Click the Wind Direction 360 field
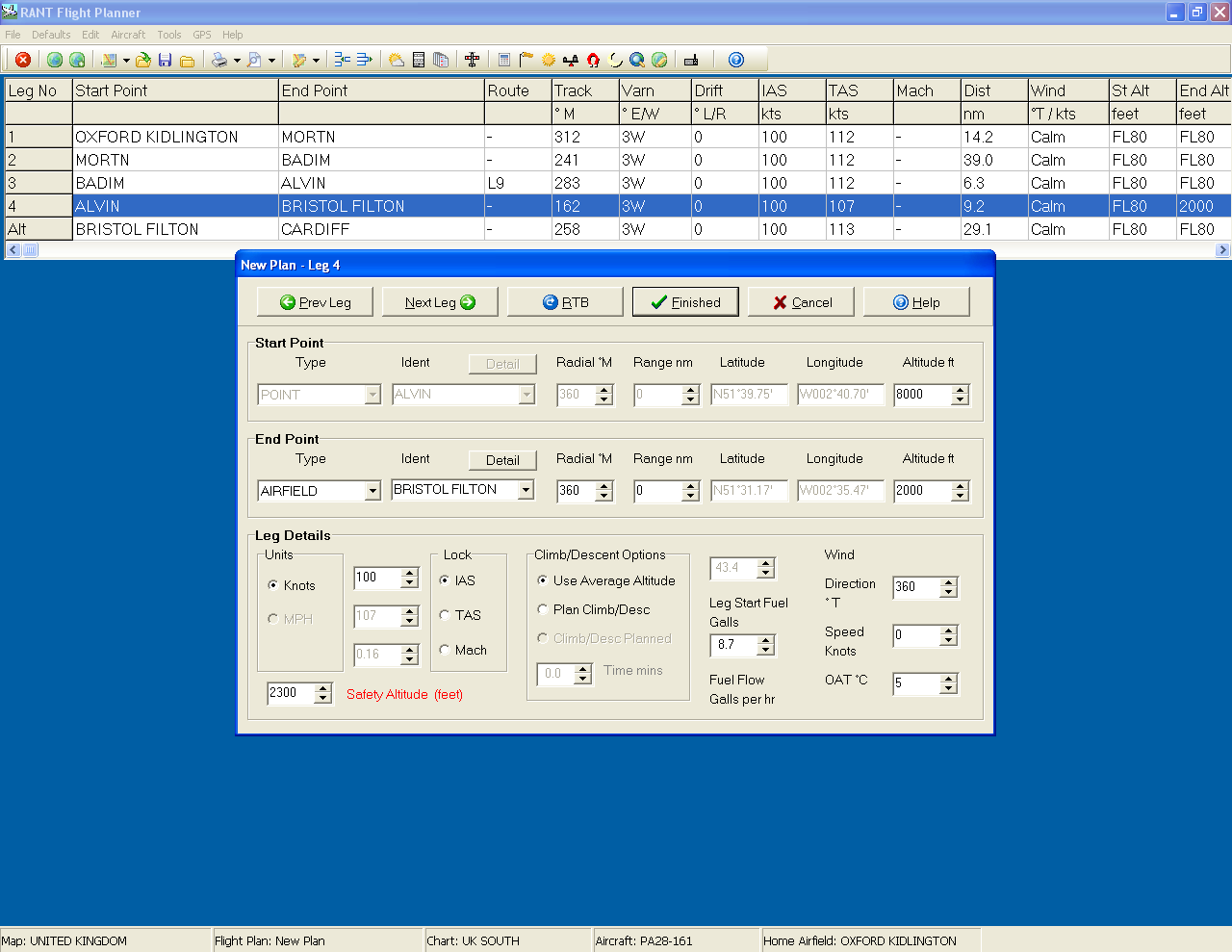 (917, 587)
